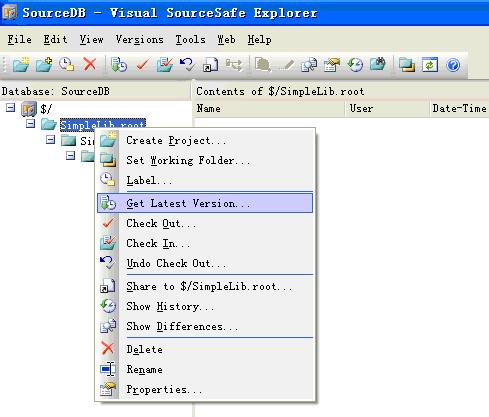The image size is (489, 417).
Task: Choose Check Out from context menu
Action: point(205,223)
